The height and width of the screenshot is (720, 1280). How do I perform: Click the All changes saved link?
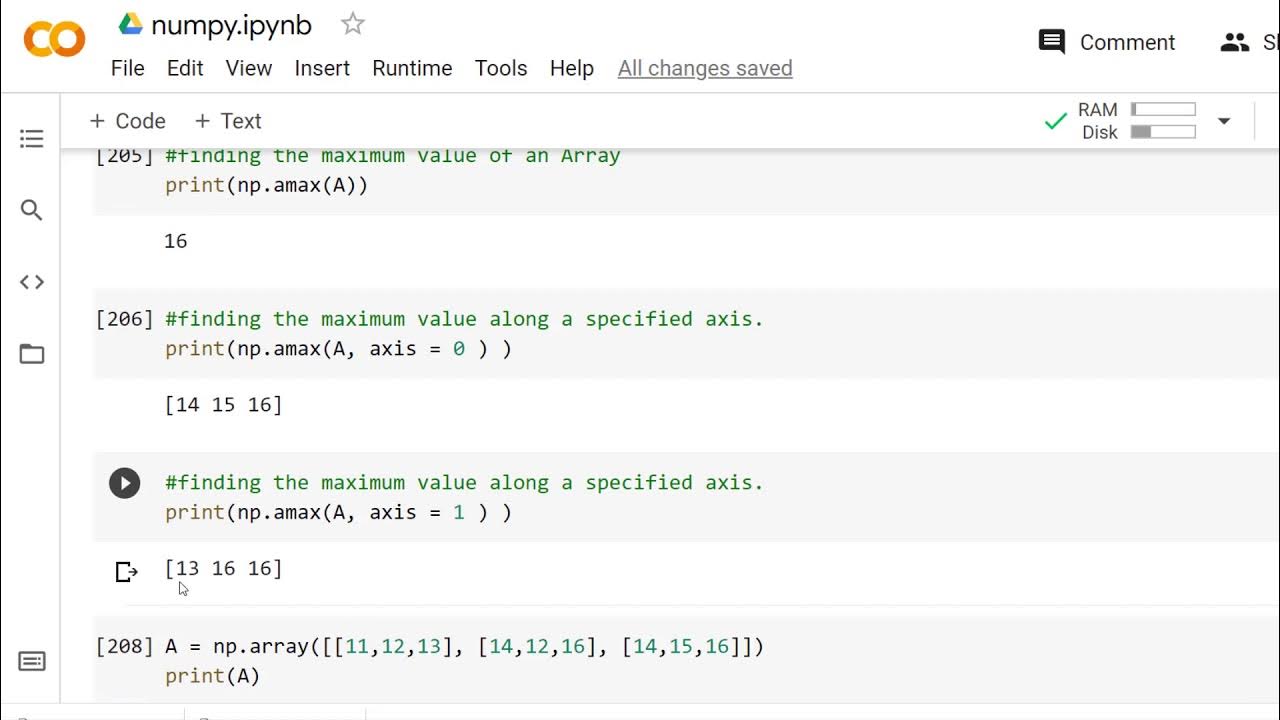point(705,68)
